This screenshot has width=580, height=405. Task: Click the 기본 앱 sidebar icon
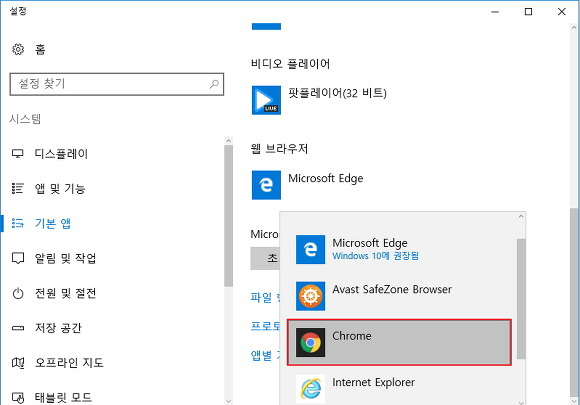click(18, 223)
